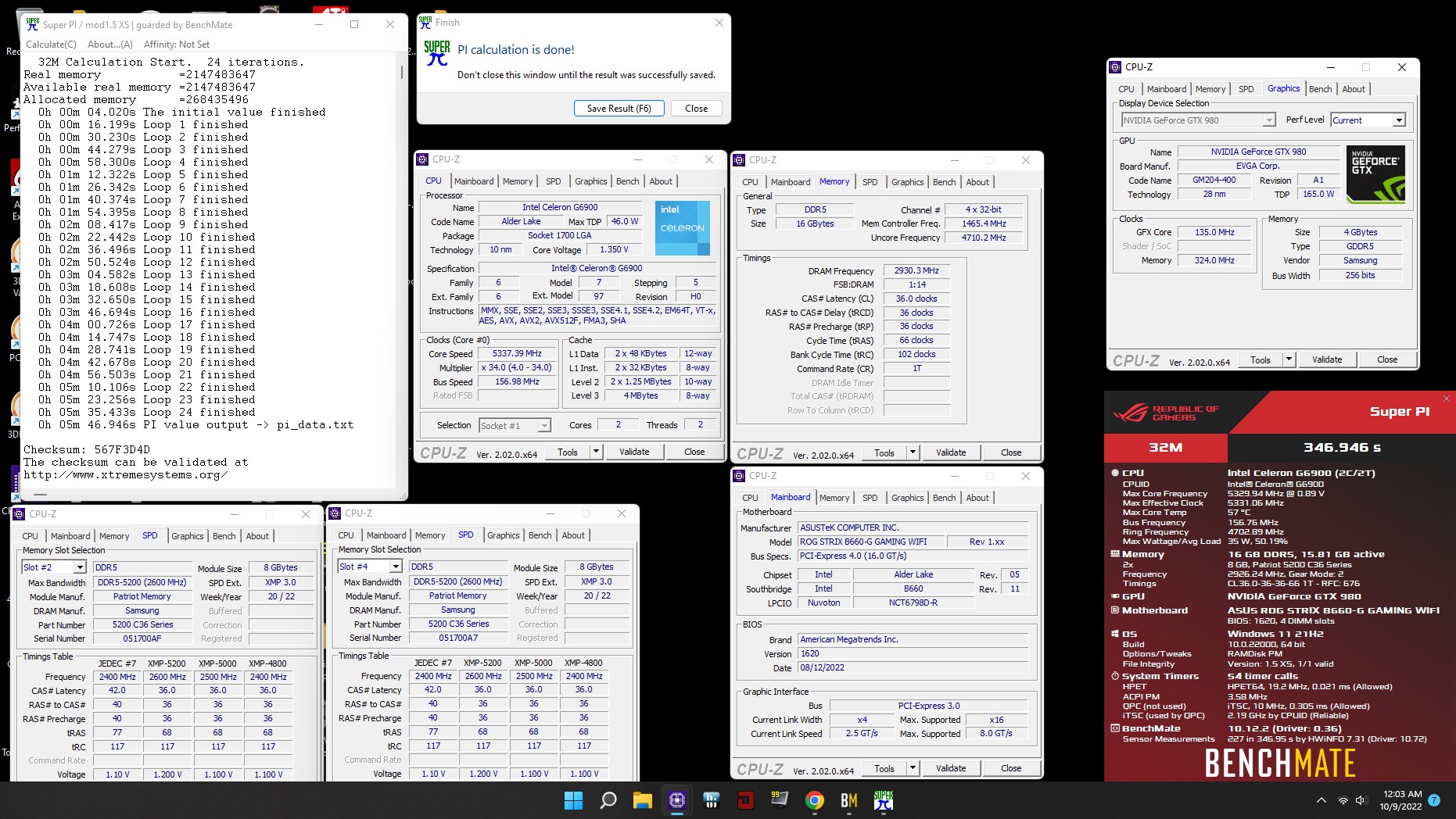Open About...(A) menu in Super PI
Screen dimensions: 1456x819
[x=110, y=45]
